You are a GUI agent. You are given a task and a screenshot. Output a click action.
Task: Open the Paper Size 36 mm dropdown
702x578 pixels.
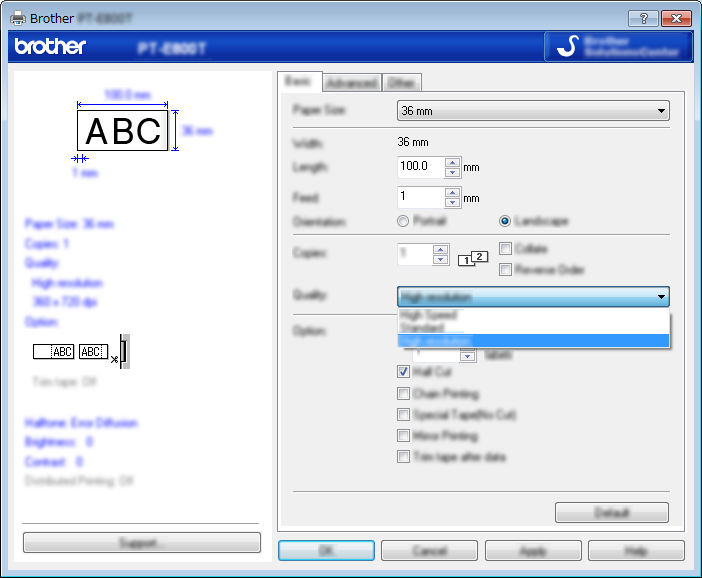tap(533, 111)
